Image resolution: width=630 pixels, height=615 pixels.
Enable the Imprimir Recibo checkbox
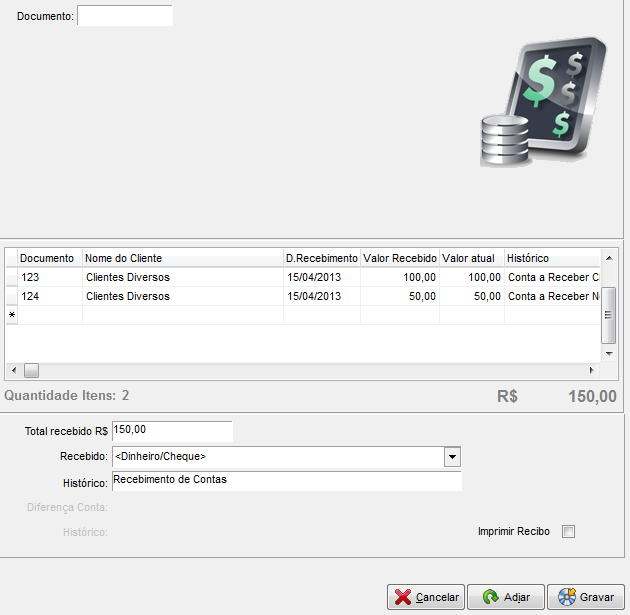click(x=569, y=532)
